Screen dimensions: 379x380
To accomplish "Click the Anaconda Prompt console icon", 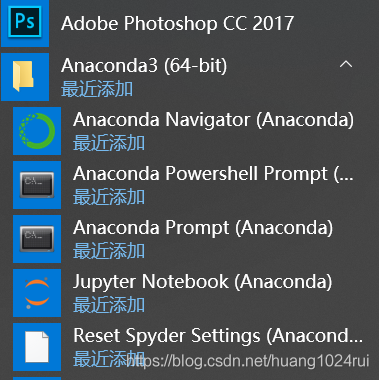I will 37,239.
